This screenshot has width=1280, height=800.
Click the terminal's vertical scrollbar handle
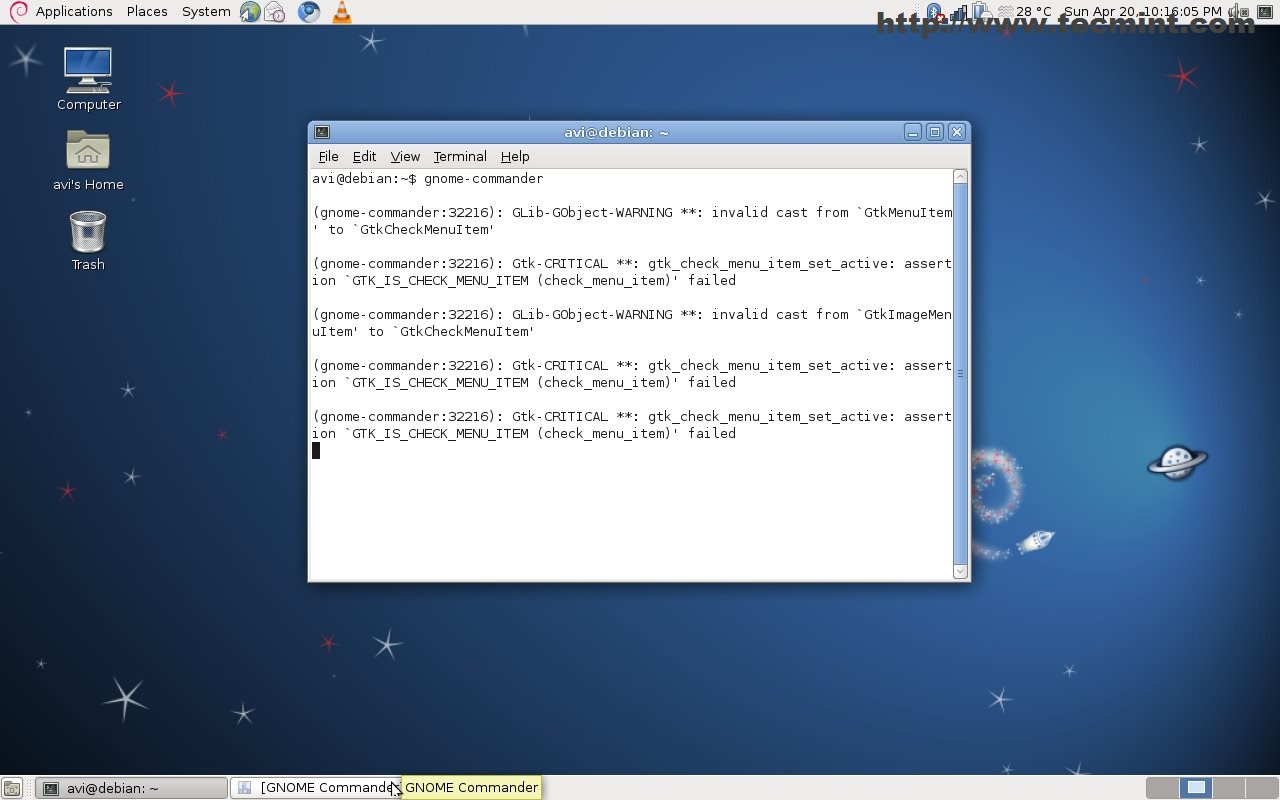pyautogui.click(x=960, y=374)
